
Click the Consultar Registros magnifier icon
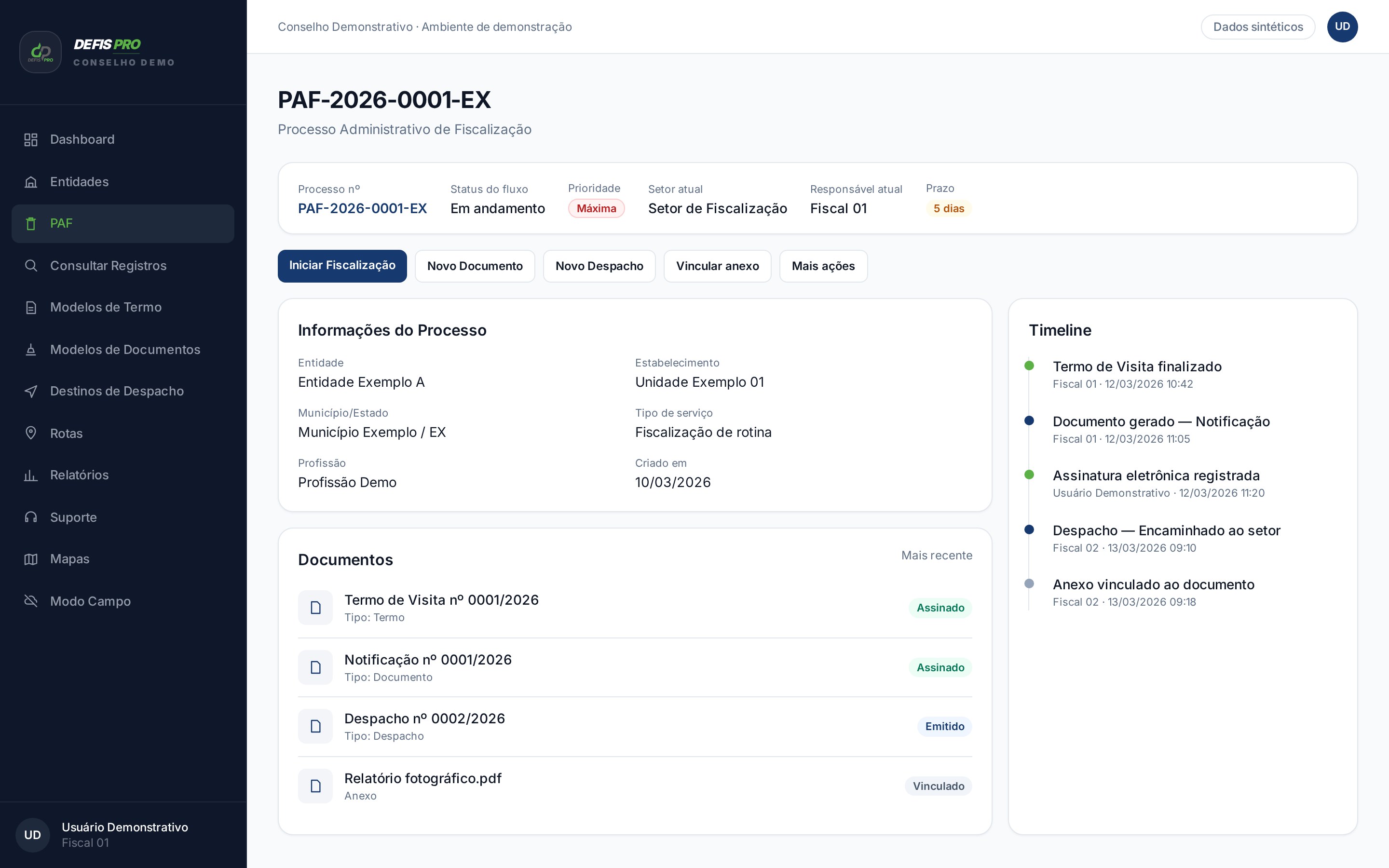click(31, 266)
